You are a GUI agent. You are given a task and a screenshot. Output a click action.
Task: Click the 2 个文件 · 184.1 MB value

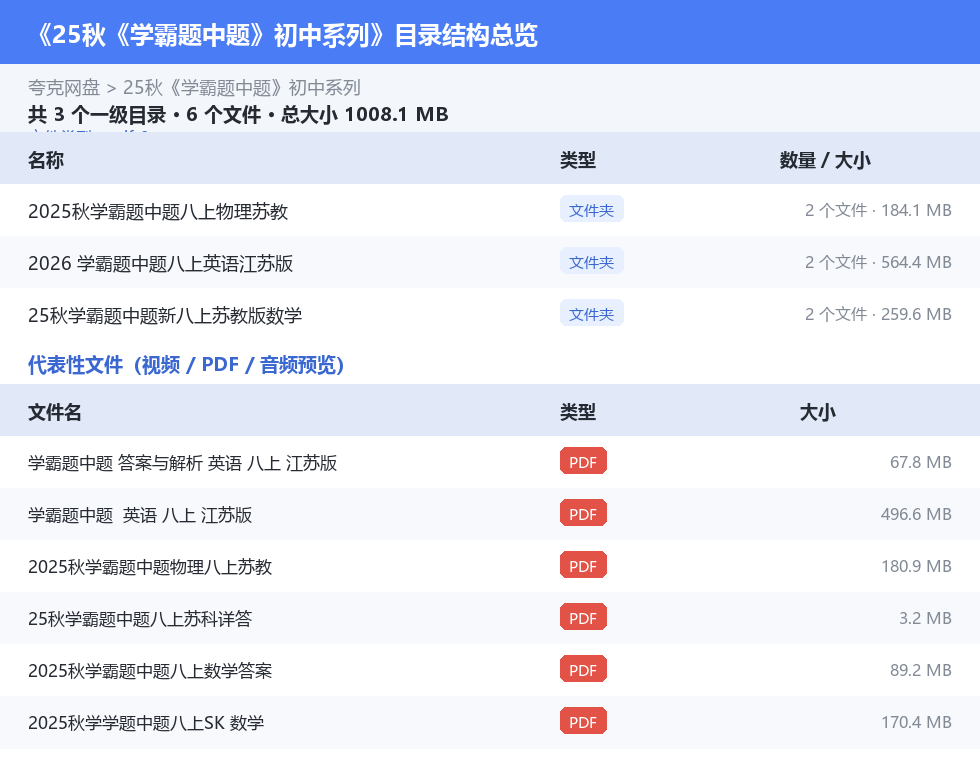point(878,210)
